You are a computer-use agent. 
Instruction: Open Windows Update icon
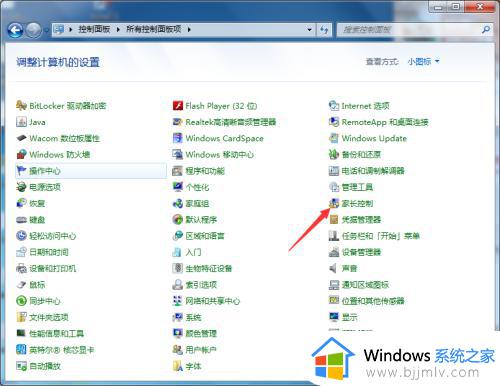pos(334,138)
